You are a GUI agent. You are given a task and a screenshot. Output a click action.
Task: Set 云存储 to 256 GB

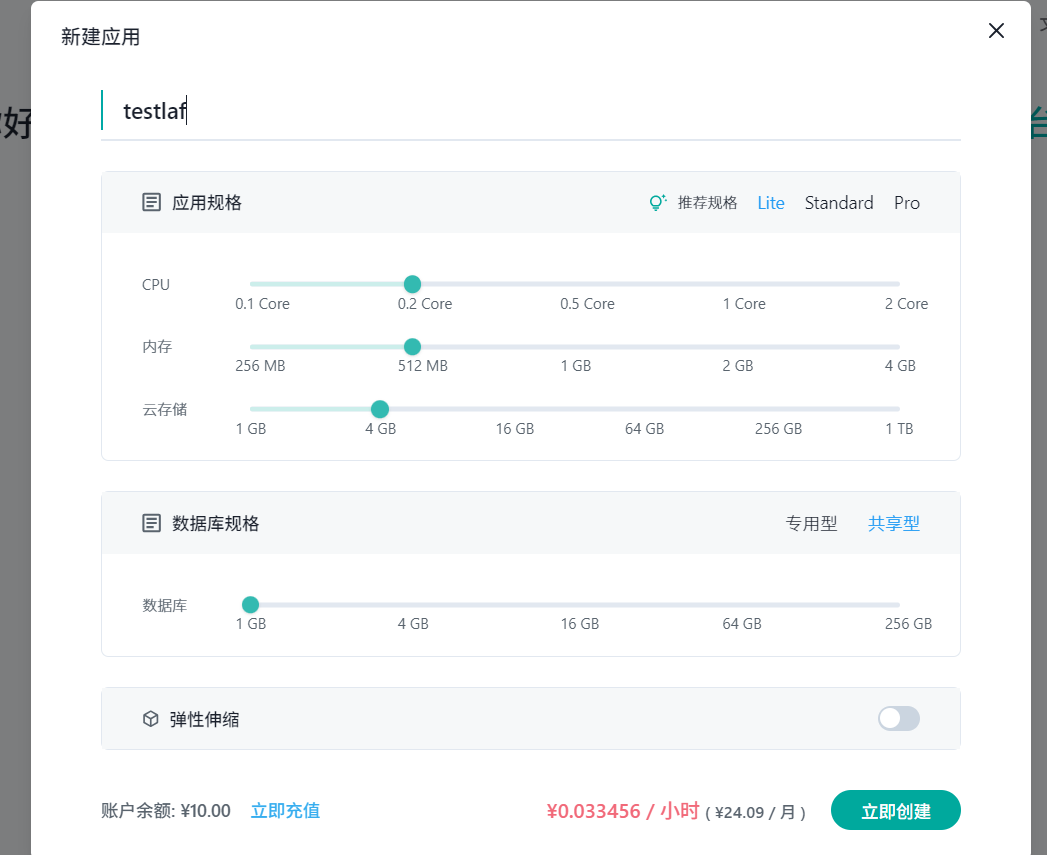click(x=779, y=429)
